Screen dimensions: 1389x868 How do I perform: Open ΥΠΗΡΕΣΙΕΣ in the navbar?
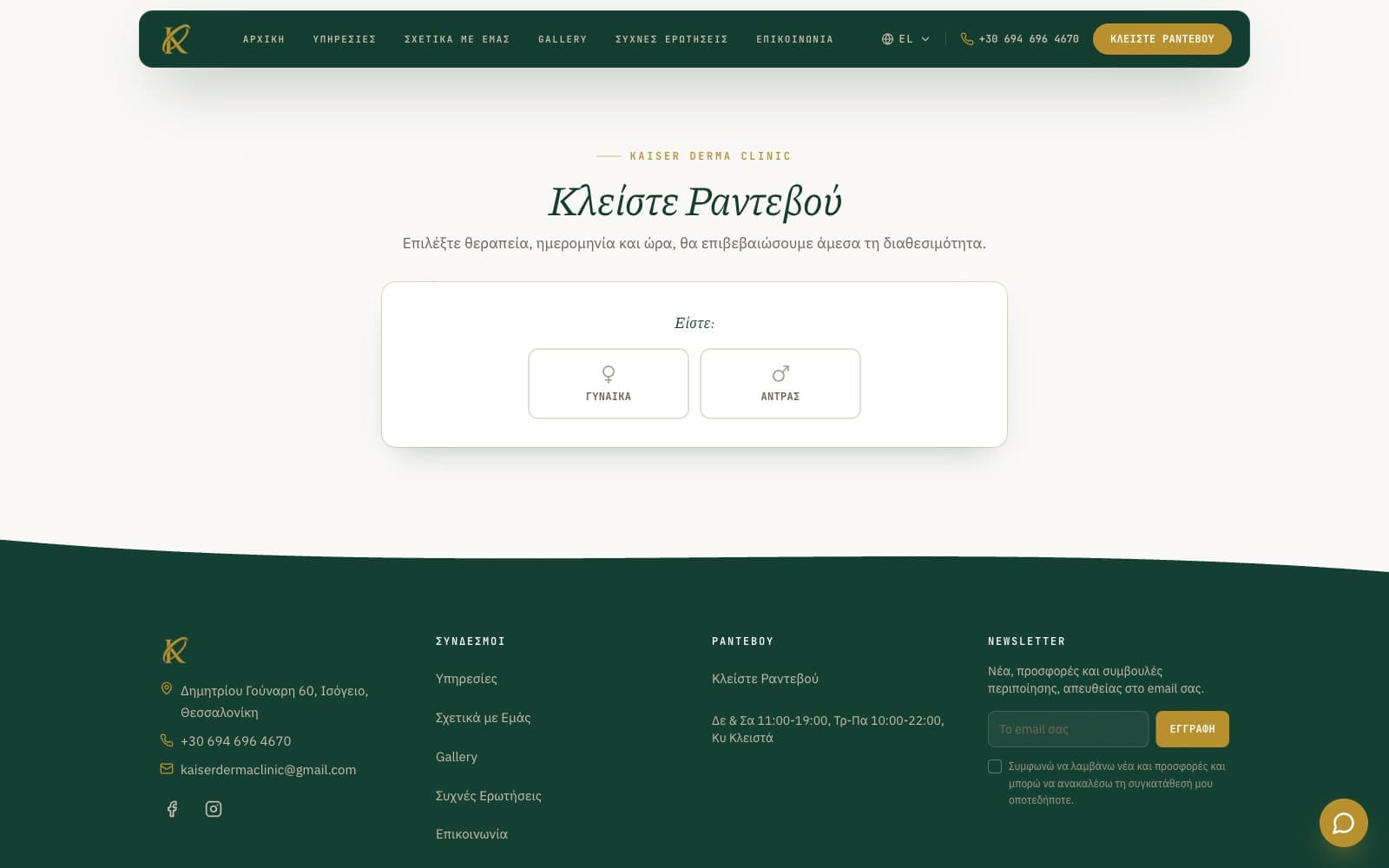tap(345, 39)
